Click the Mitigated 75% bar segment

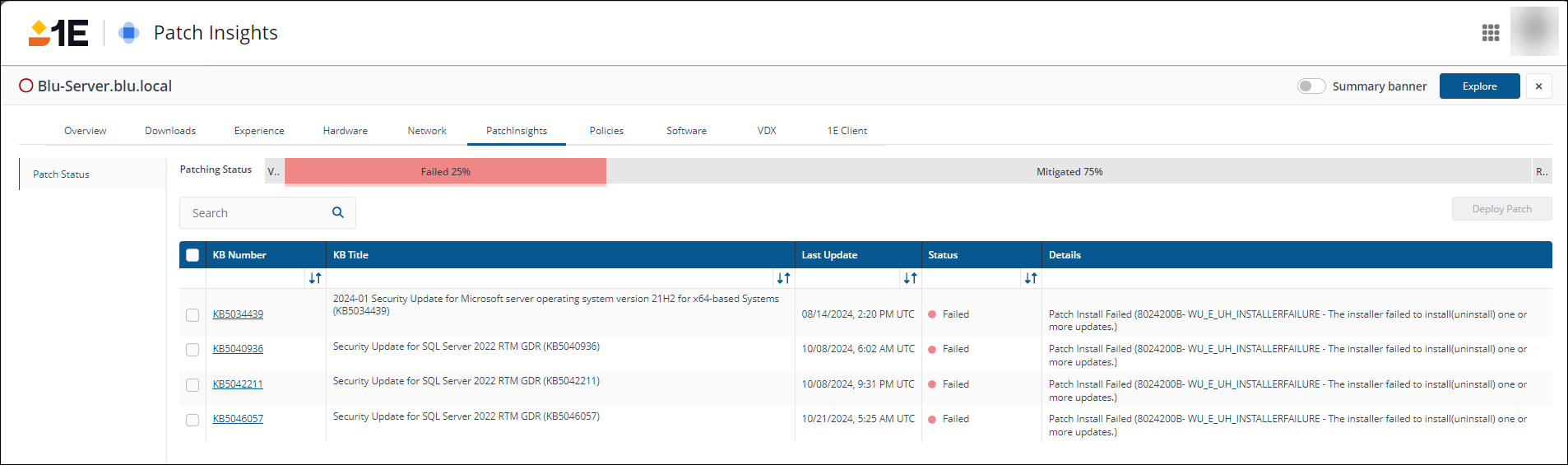point(1069,172)
